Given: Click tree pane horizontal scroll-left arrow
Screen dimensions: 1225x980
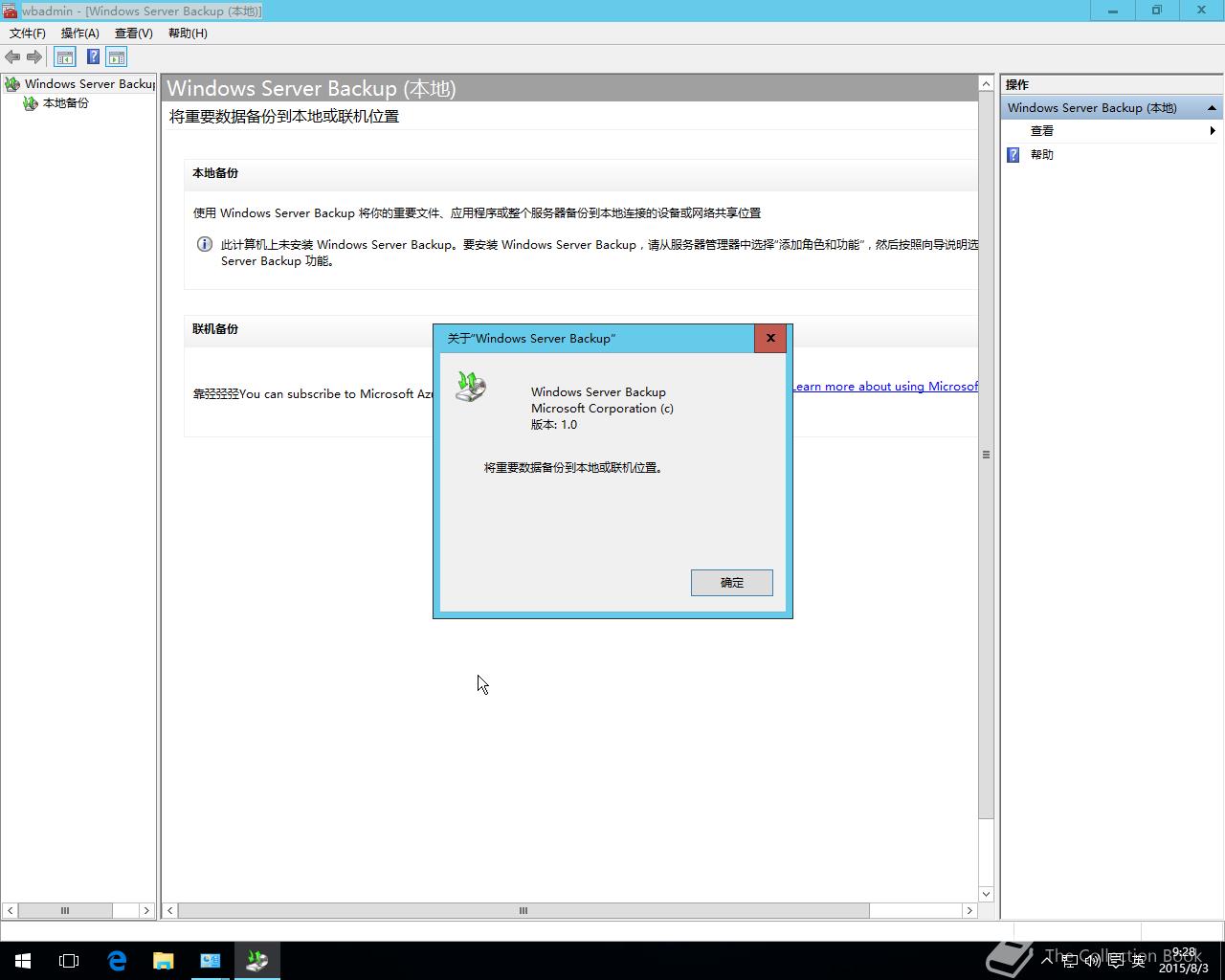Looking at the screenshot, I should pos(11,911).
